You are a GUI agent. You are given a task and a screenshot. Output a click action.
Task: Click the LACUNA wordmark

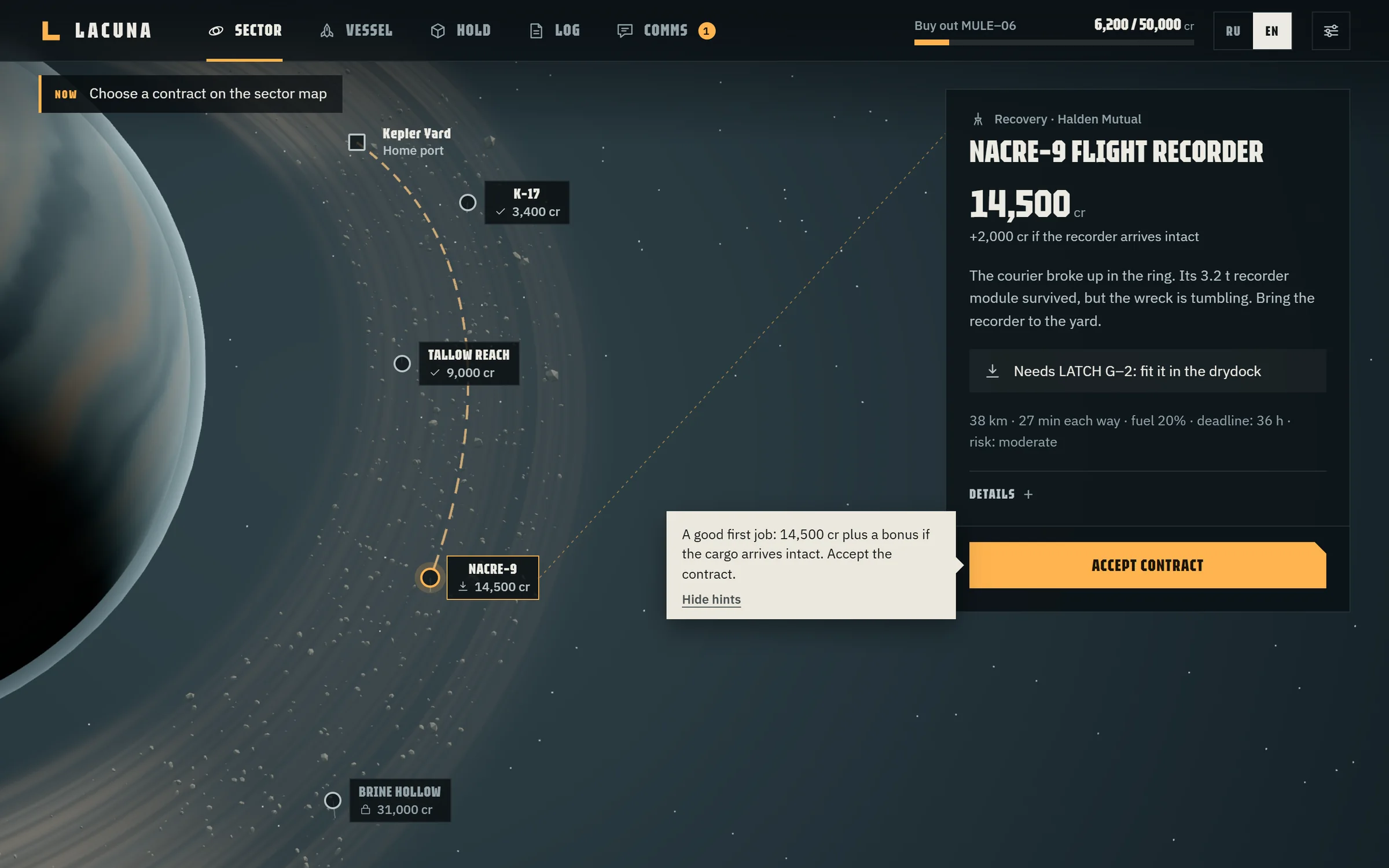tap(113, 31)
